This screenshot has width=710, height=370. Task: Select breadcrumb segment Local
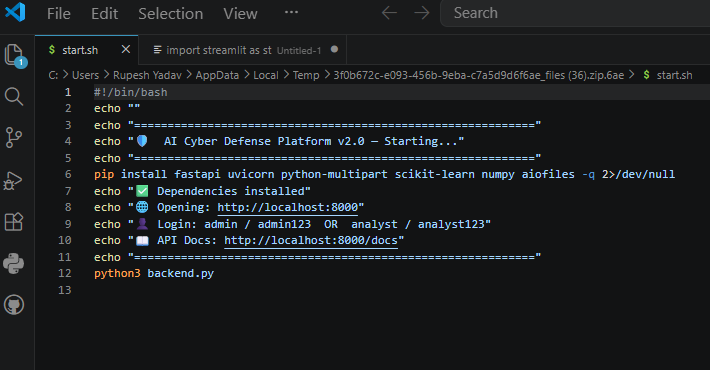click(266, 75)
